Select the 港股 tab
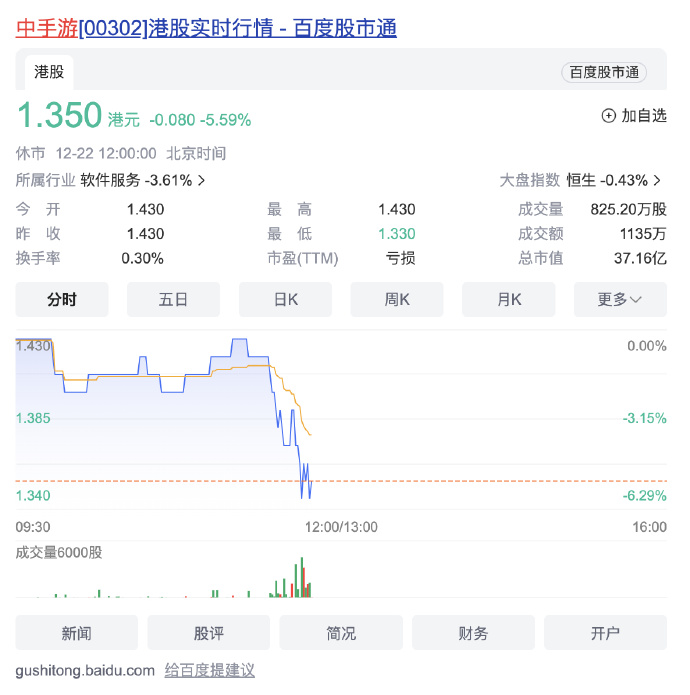 point(49,72)
